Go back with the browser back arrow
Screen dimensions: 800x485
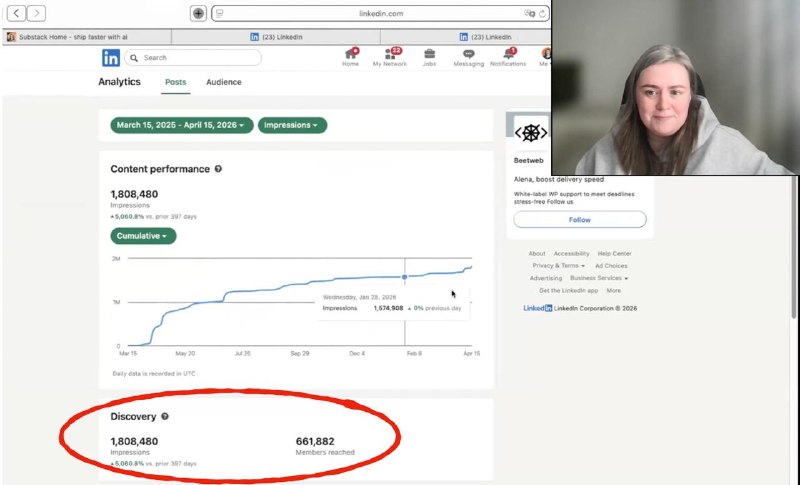click(16, 13)
